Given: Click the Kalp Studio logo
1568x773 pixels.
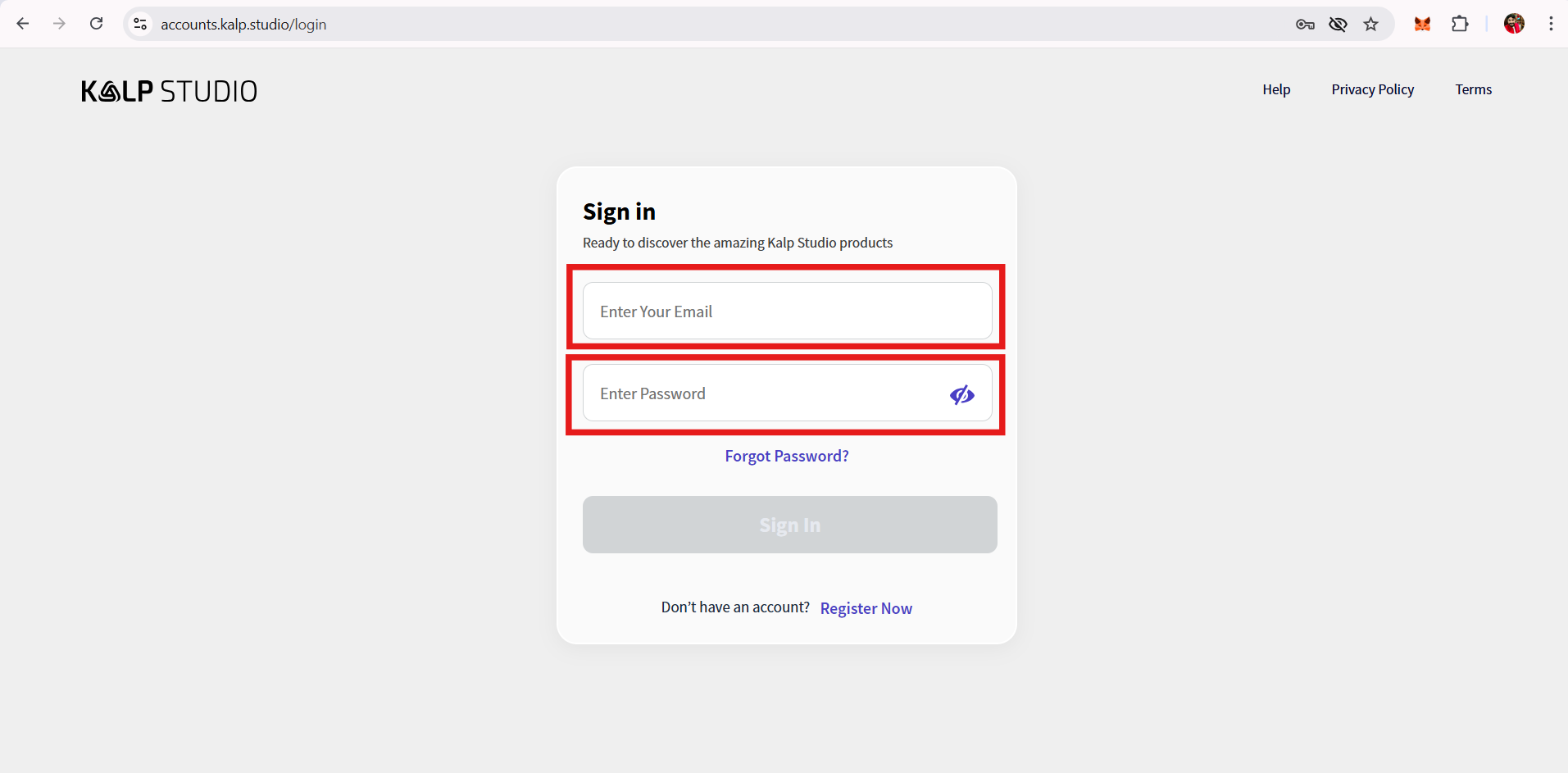Looking at the screenshot, I should (169, 91).
